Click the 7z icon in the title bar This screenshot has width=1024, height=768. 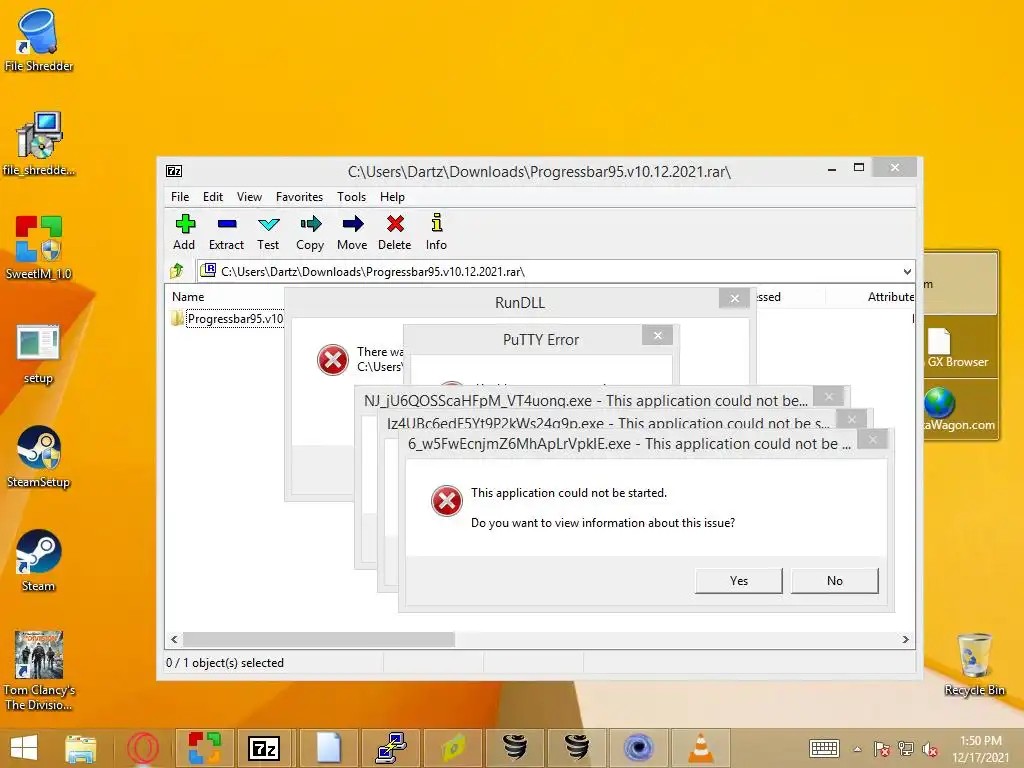pyautogui.click(x=174, y=171)
